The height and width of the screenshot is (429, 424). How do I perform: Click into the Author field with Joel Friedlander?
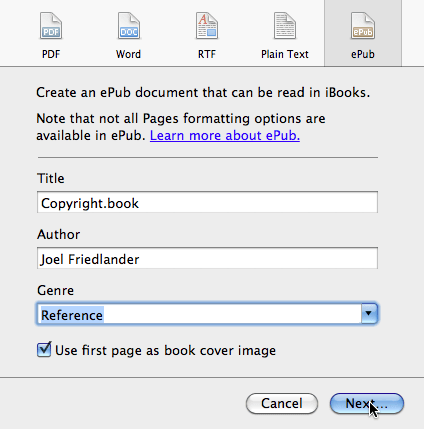207,258
